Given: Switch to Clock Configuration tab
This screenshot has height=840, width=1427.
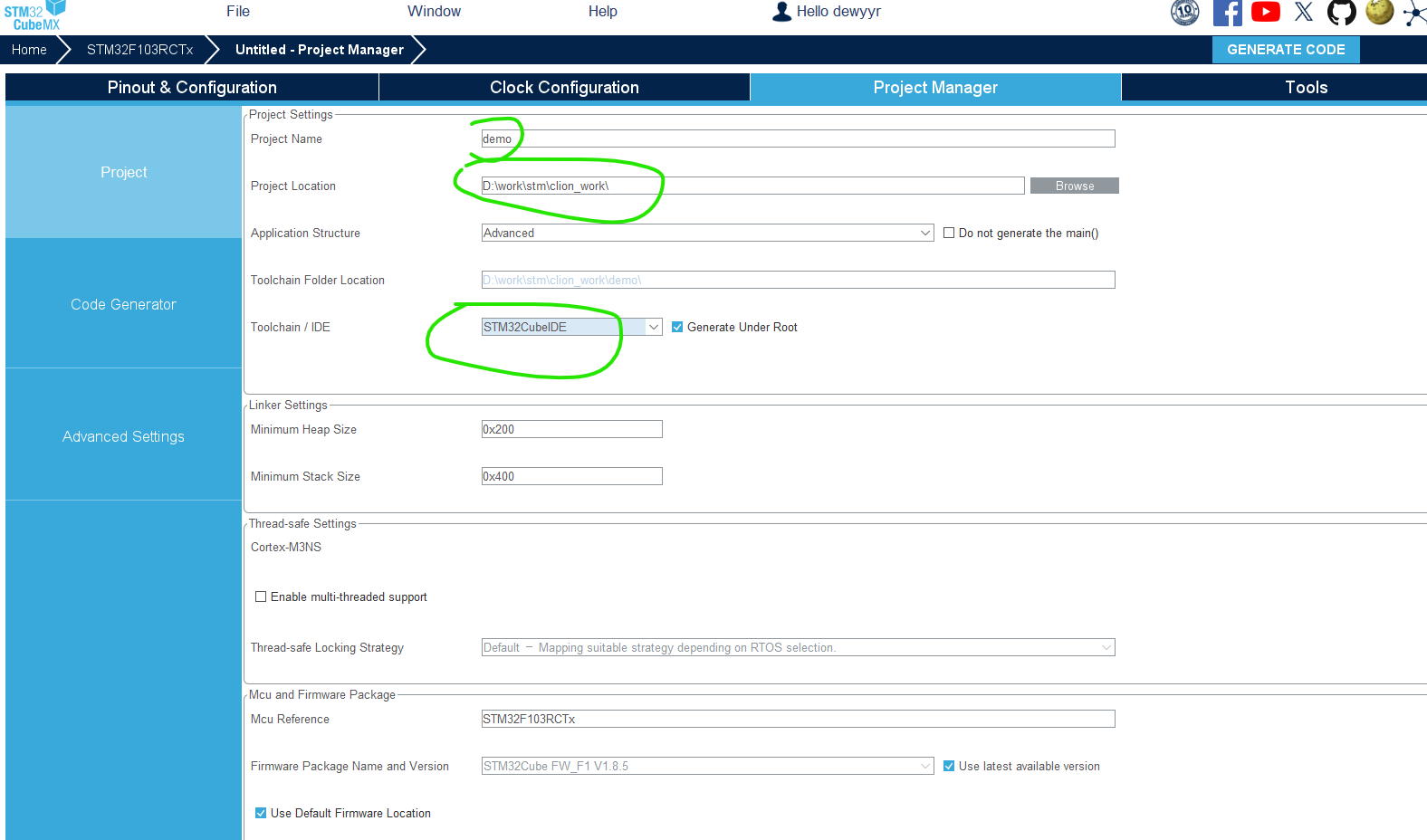Looking at the screenshot, I should (564, 87).
